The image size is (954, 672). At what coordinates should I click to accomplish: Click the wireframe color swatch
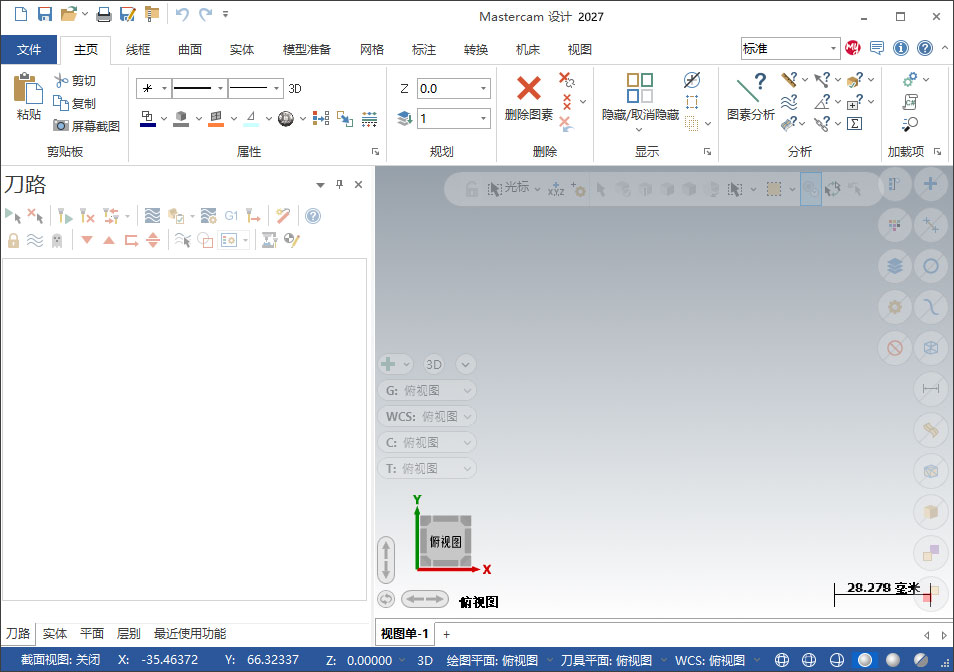pos(148,118)
